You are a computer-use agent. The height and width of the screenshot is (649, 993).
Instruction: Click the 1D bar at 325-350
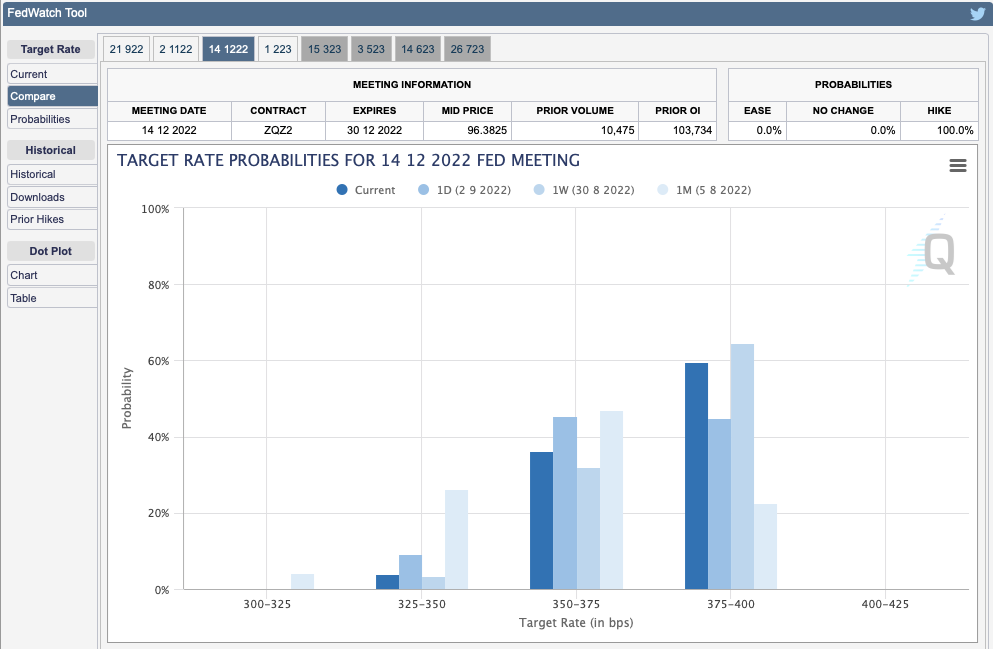tap(410, 572)
